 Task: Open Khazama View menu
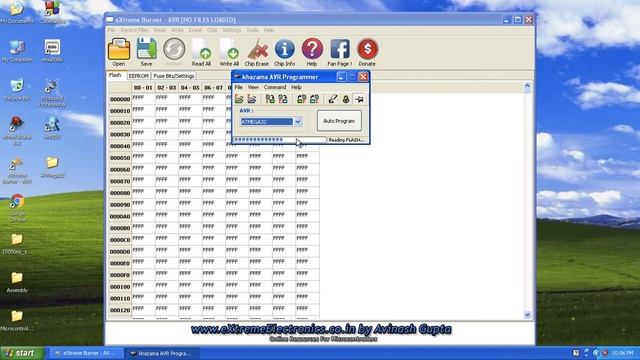coord(253,87)
